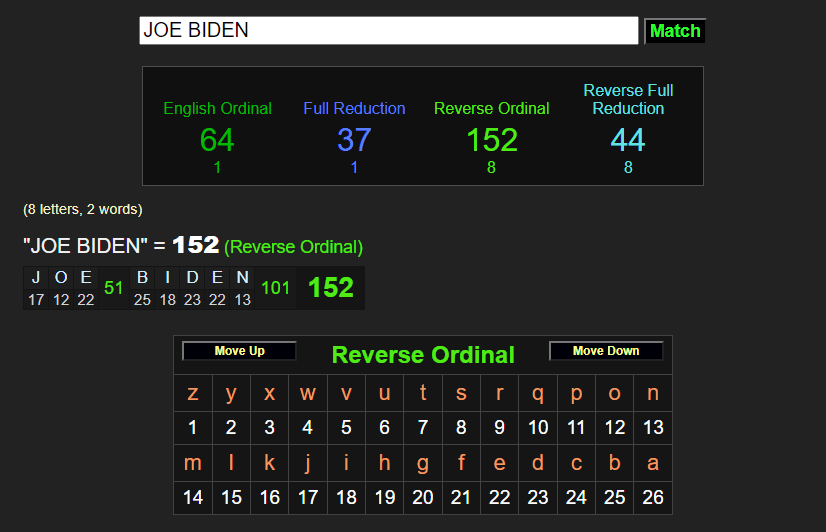Select the Full Reduction cipher label
Viewport: 826px width, 532px height.
pyautogui.click(x=354, y=108)
